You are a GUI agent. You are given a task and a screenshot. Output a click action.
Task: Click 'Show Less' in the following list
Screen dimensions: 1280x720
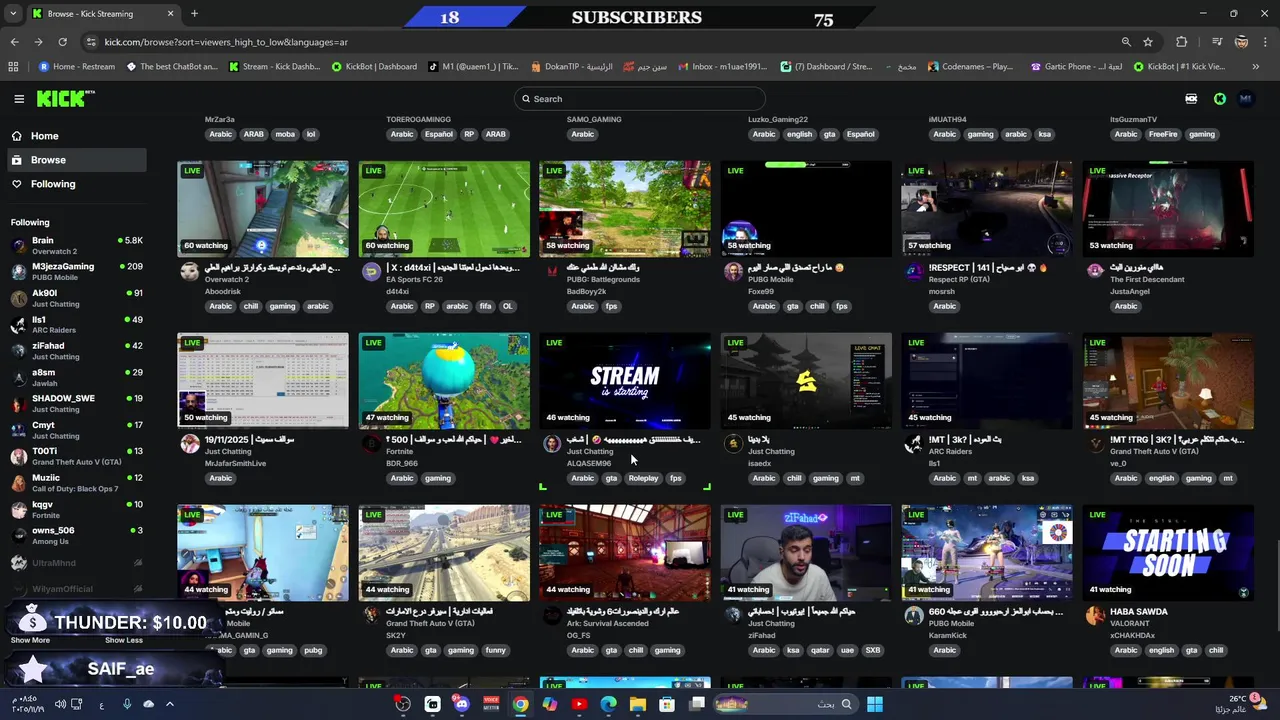(123, 640)
